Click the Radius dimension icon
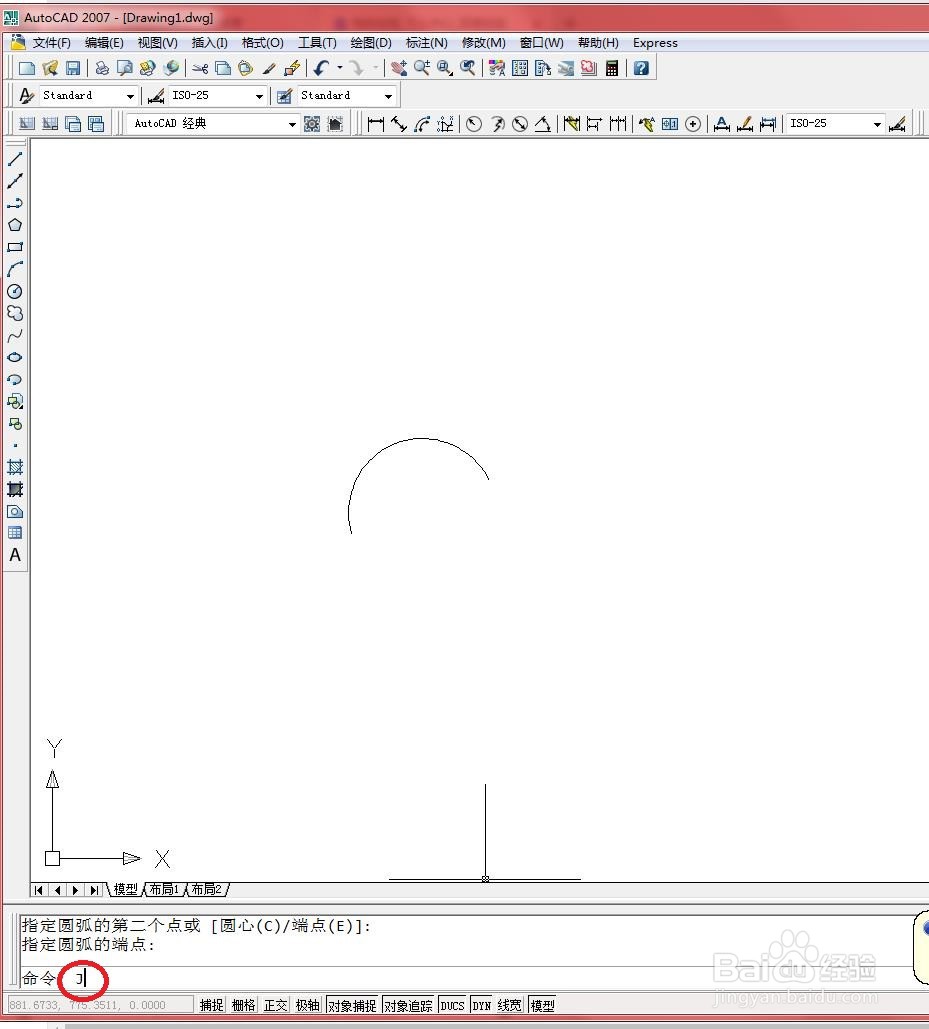 click(x=474, y=123)
